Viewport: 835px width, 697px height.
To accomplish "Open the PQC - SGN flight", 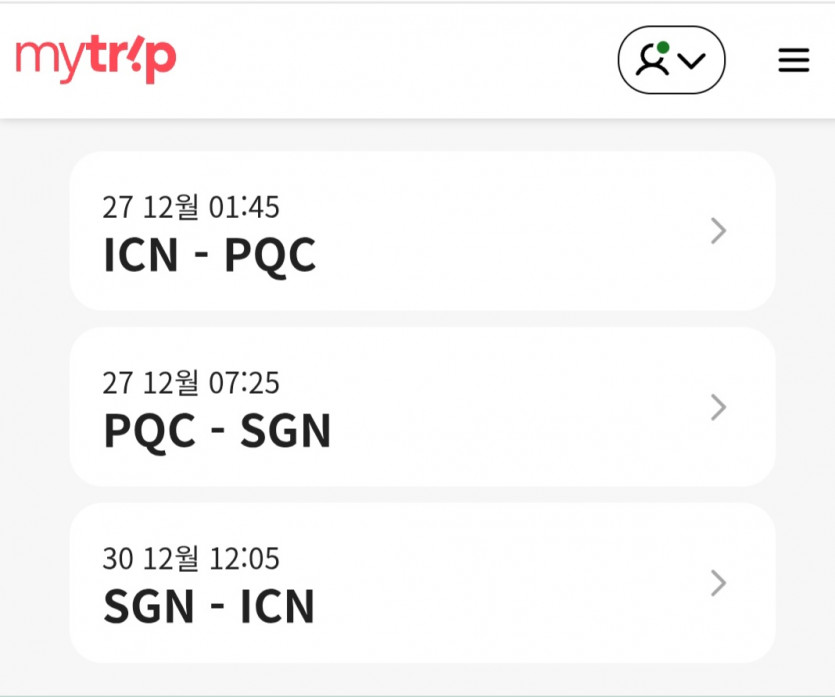I will tap(217, 431).
